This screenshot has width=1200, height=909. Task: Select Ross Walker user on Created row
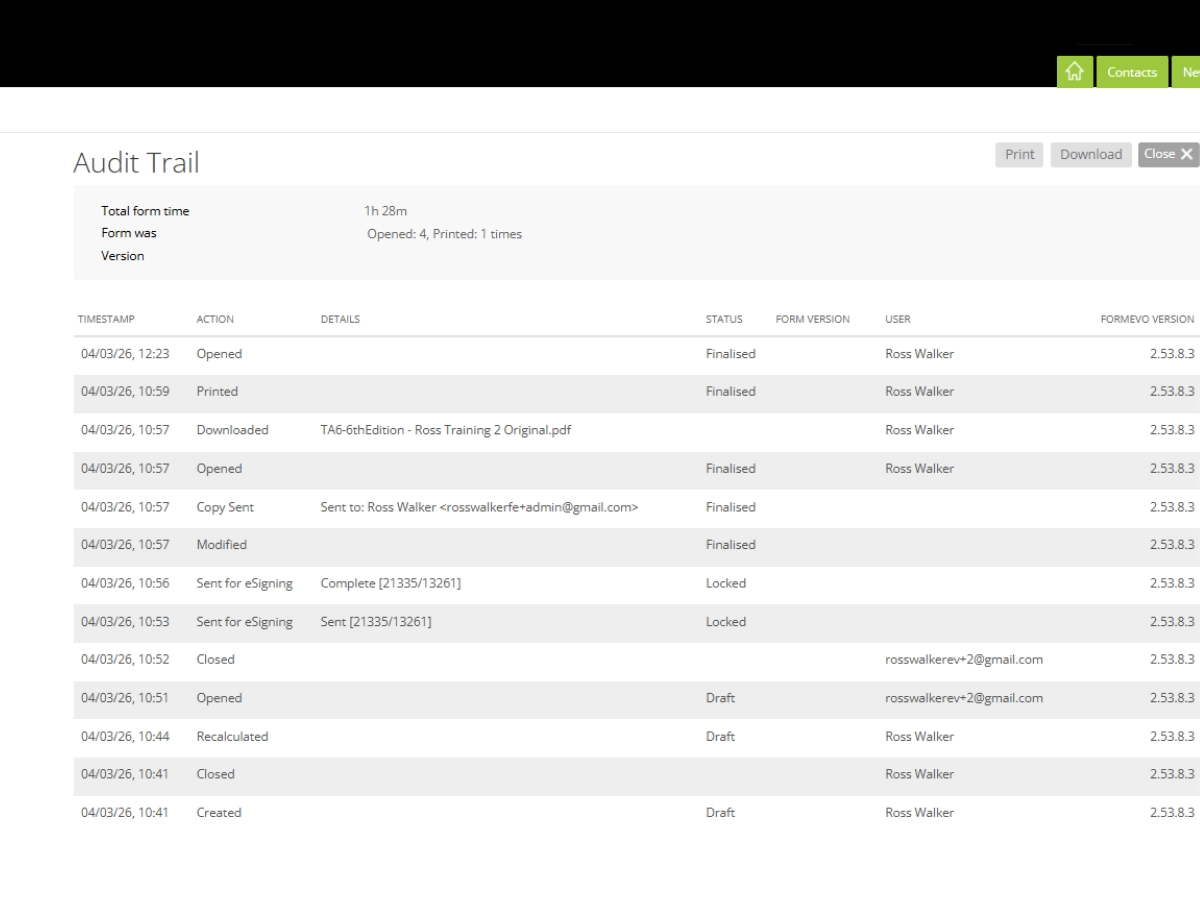pyautogui.click(x=919, y=813)
